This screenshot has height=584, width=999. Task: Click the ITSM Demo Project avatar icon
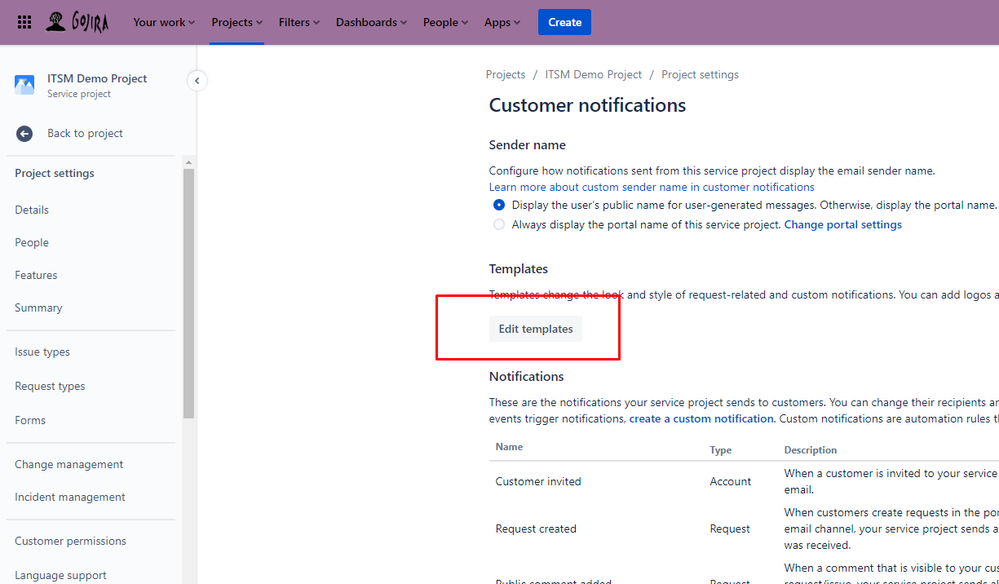(24, 85)
